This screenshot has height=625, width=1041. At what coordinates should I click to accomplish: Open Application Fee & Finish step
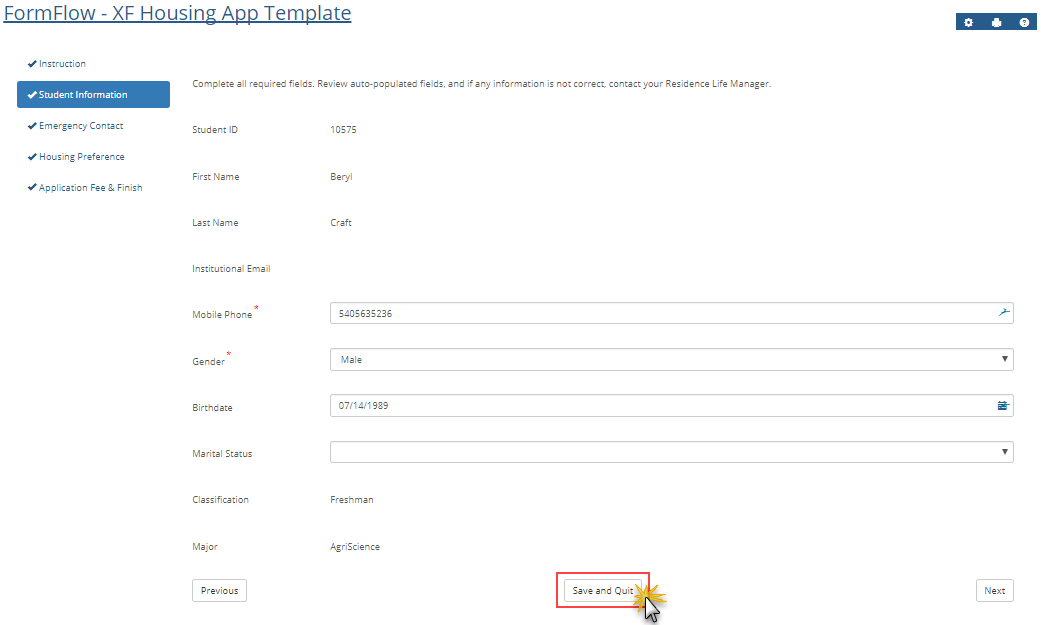[90, 188]
